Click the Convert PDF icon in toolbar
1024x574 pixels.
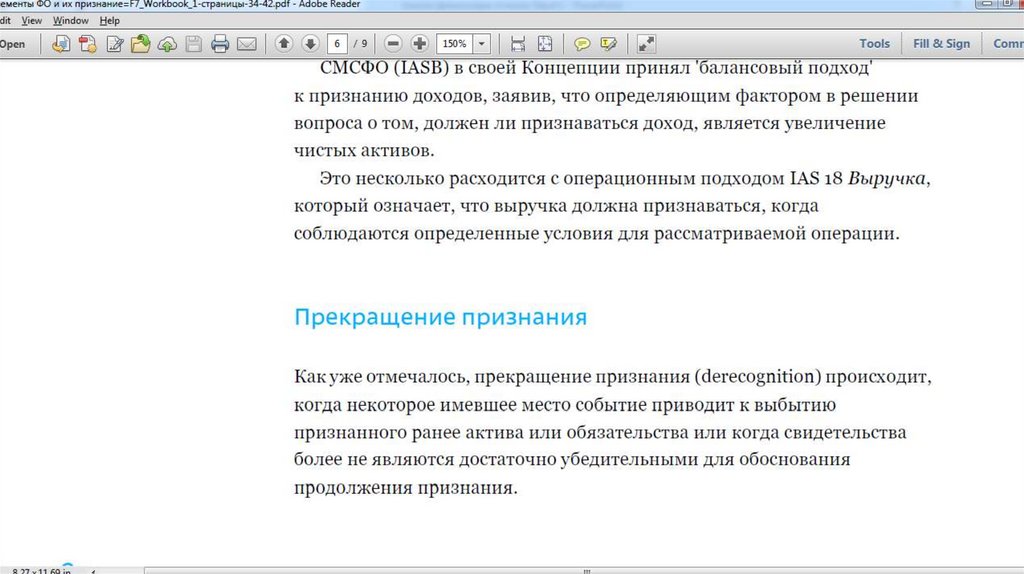[88, 44]
